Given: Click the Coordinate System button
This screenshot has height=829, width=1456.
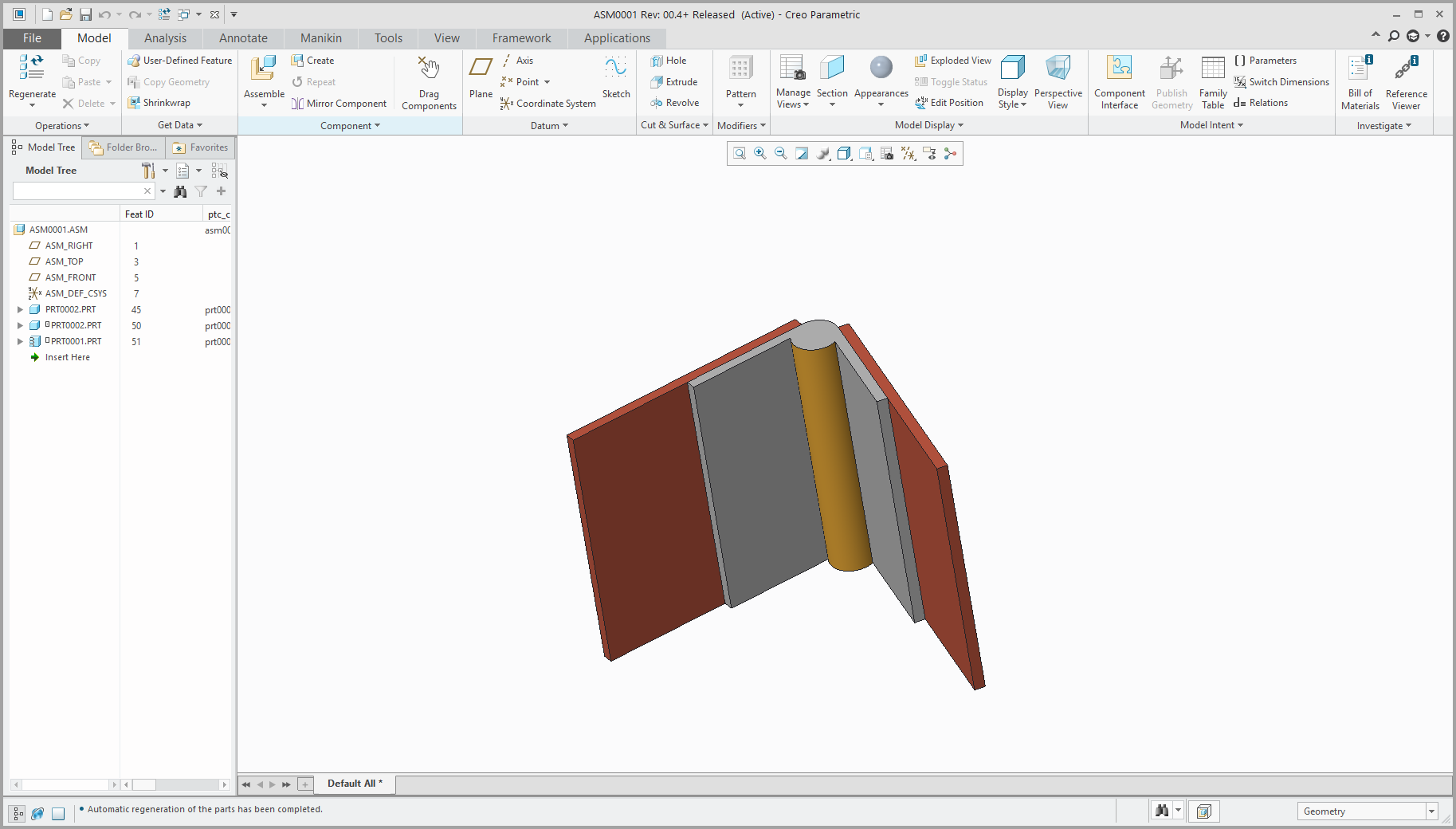Looking at the screenshot, I should (548, 104).
